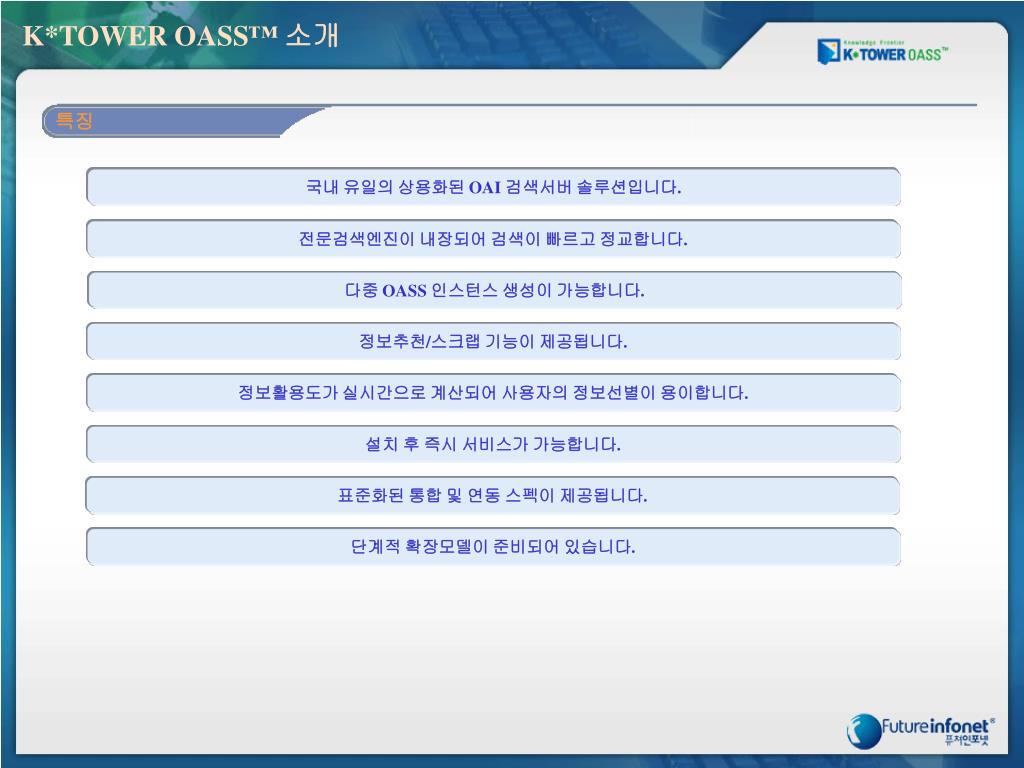Screen dimensions: 1024x768
Task: Click the box '국내 유일의 상용화된 OAI 검색서버 솔루션입니다.'
Action: [x=493, y=187]
